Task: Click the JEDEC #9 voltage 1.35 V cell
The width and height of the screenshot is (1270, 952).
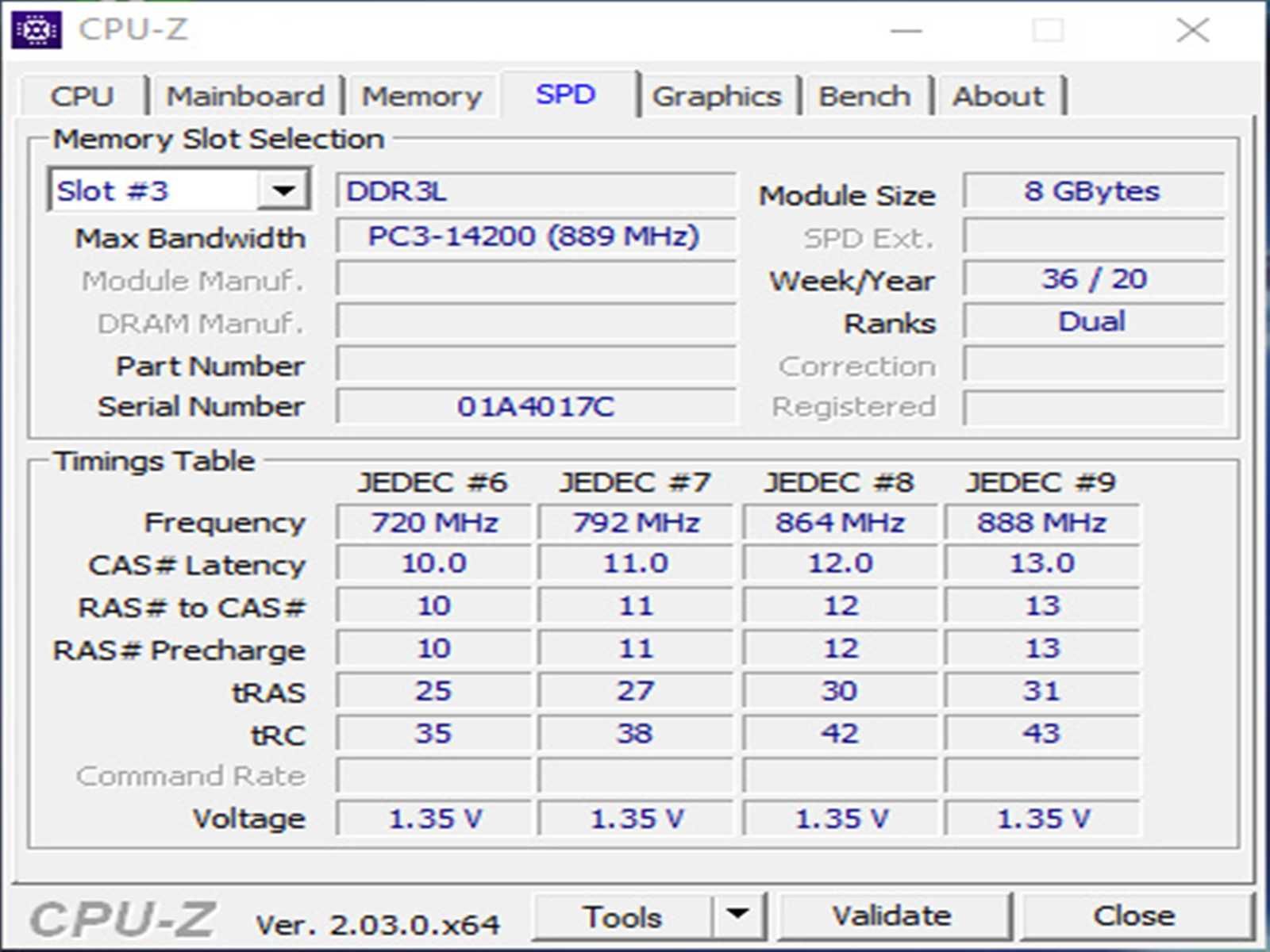Action: click(x=1042, y=818)
